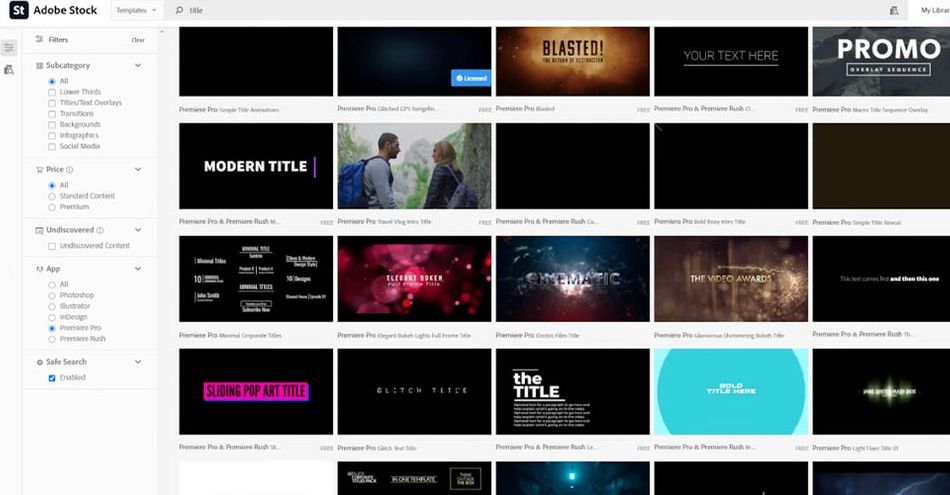The image size is (950, 495).
Task: Select Illustrator app radio
Action: [51, 307]
